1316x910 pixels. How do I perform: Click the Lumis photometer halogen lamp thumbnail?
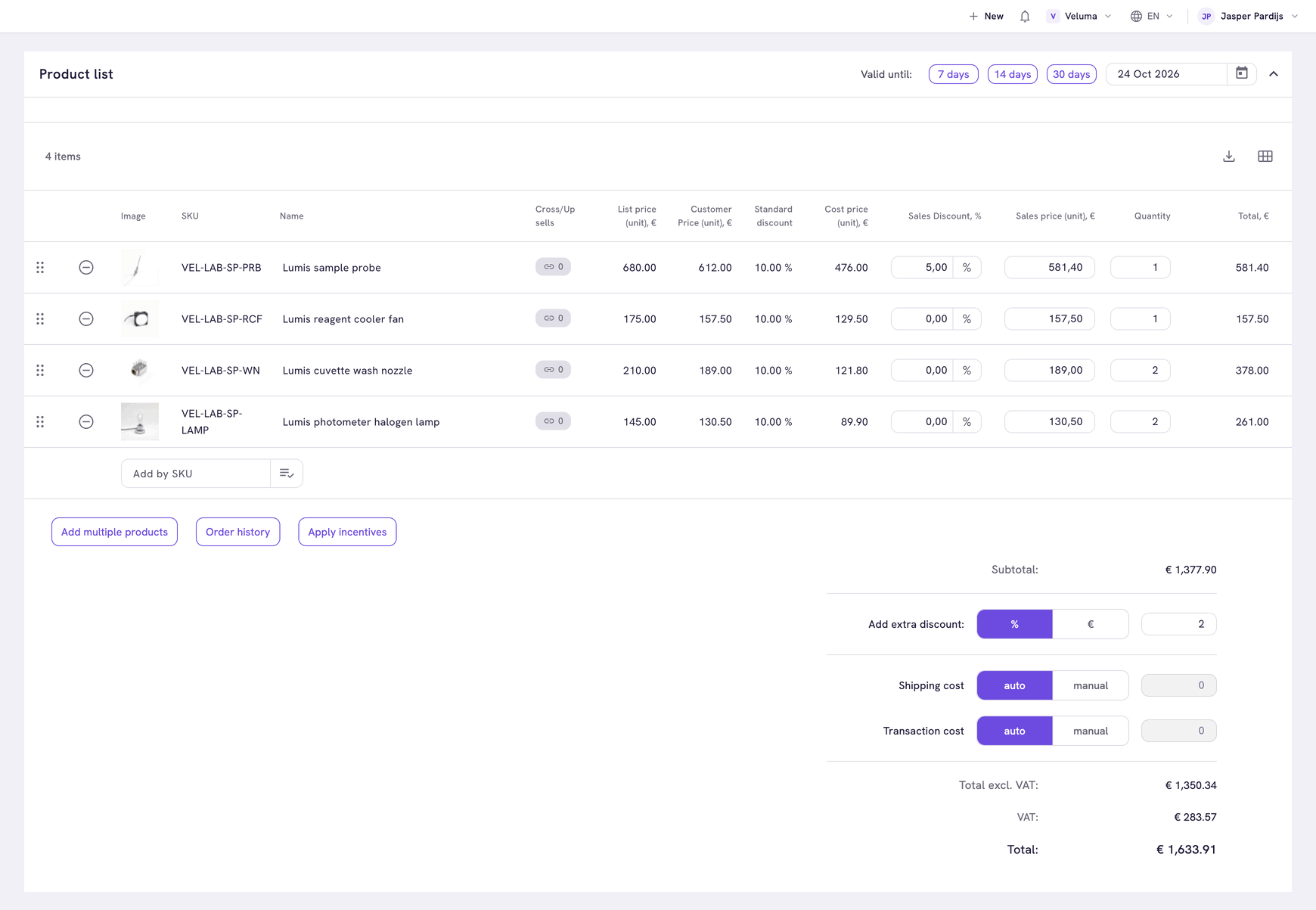[140, 421]
